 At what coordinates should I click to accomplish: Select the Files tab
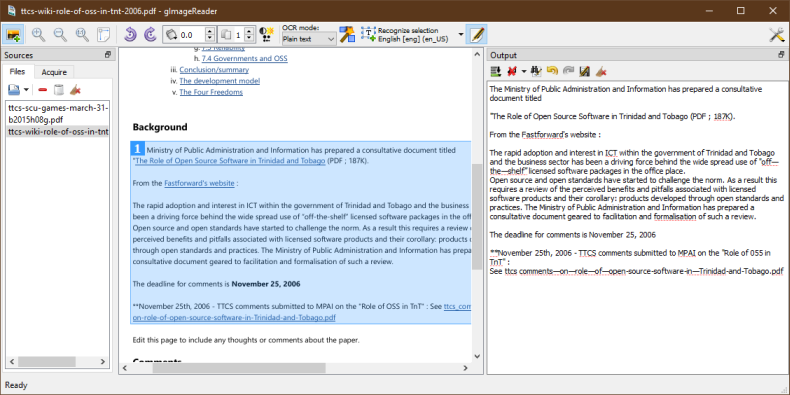[x=18, y=72]
